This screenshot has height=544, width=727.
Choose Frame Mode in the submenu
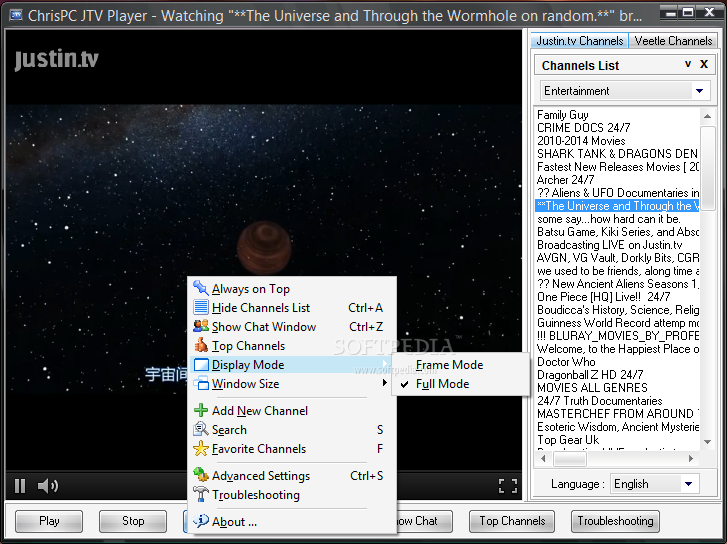click(460, 365)
